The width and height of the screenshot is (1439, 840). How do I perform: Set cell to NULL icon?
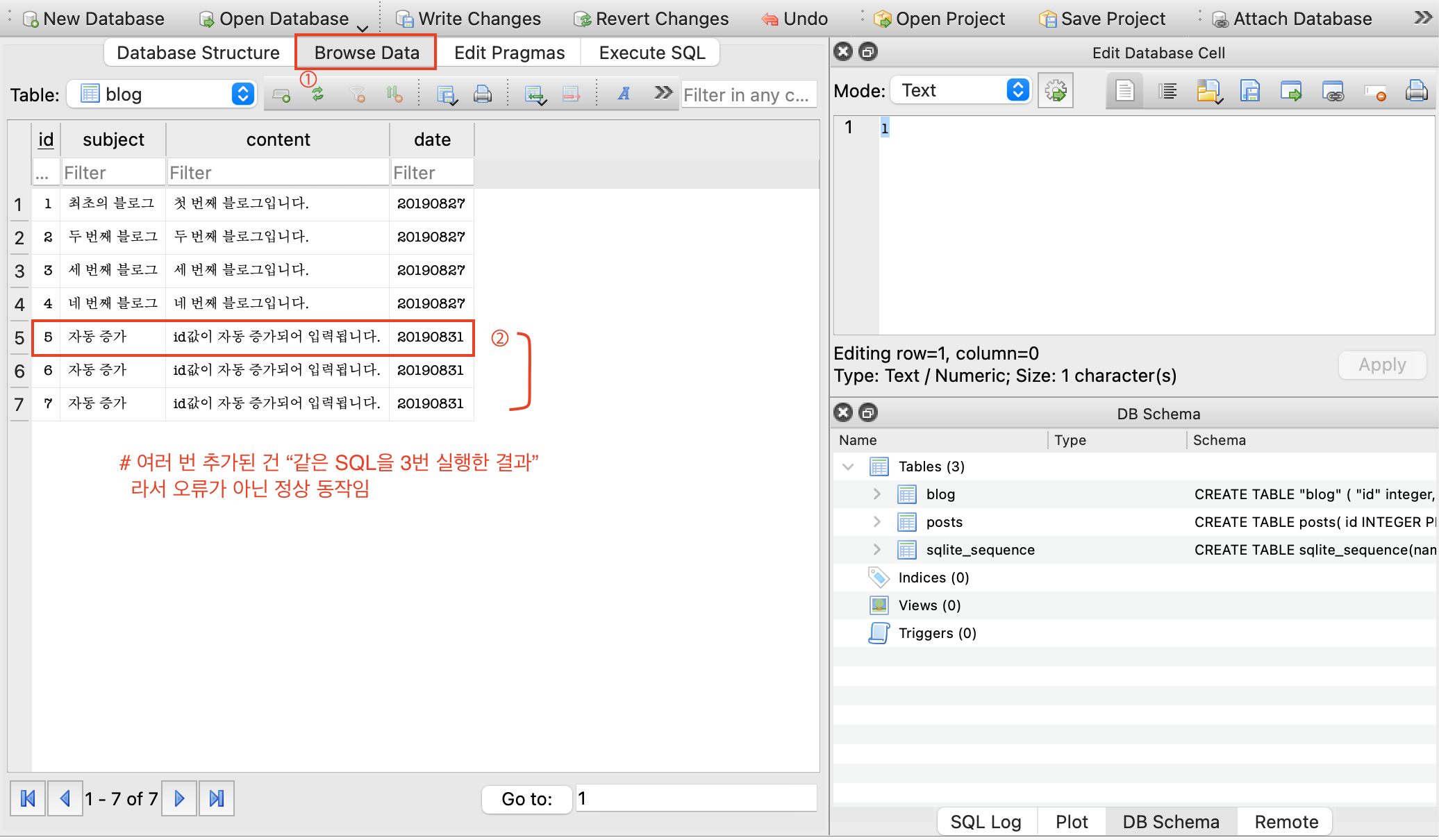click(1375, 91)
